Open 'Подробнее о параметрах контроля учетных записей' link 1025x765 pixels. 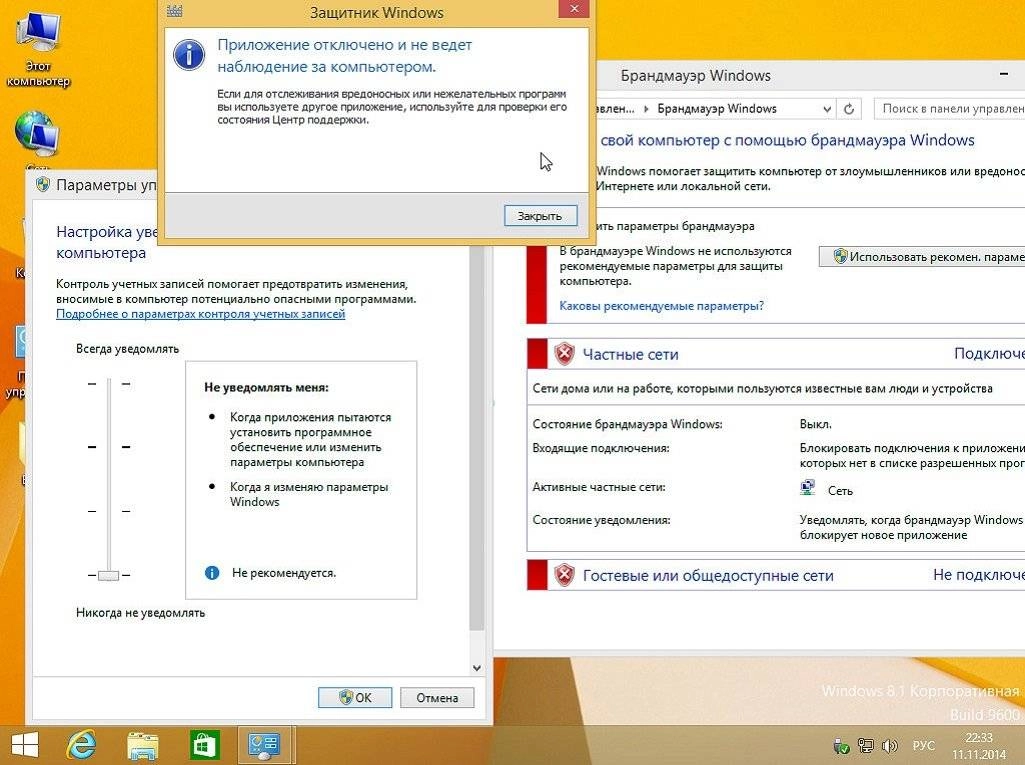click(200, 314)
